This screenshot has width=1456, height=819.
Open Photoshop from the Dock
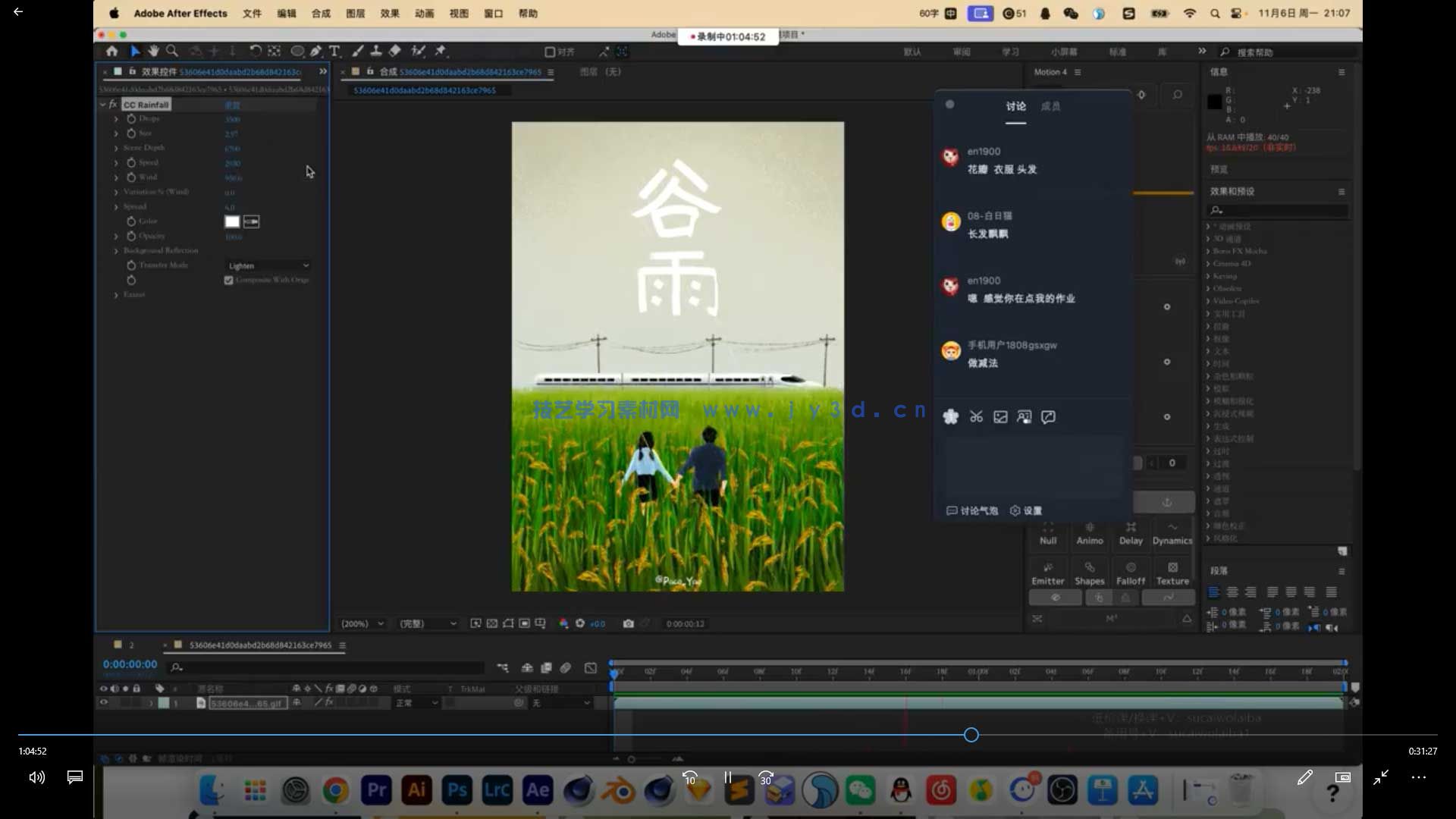click(x=458, y=789)
